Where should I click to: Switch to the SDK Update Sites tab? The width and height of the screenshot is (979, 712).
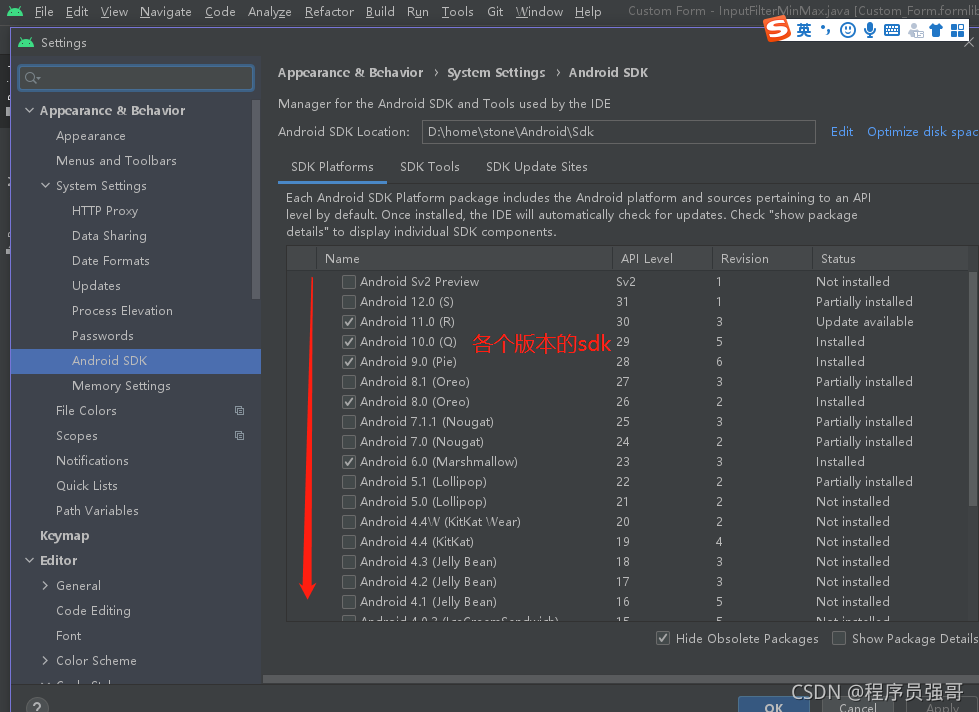click(x=537, y=167)
